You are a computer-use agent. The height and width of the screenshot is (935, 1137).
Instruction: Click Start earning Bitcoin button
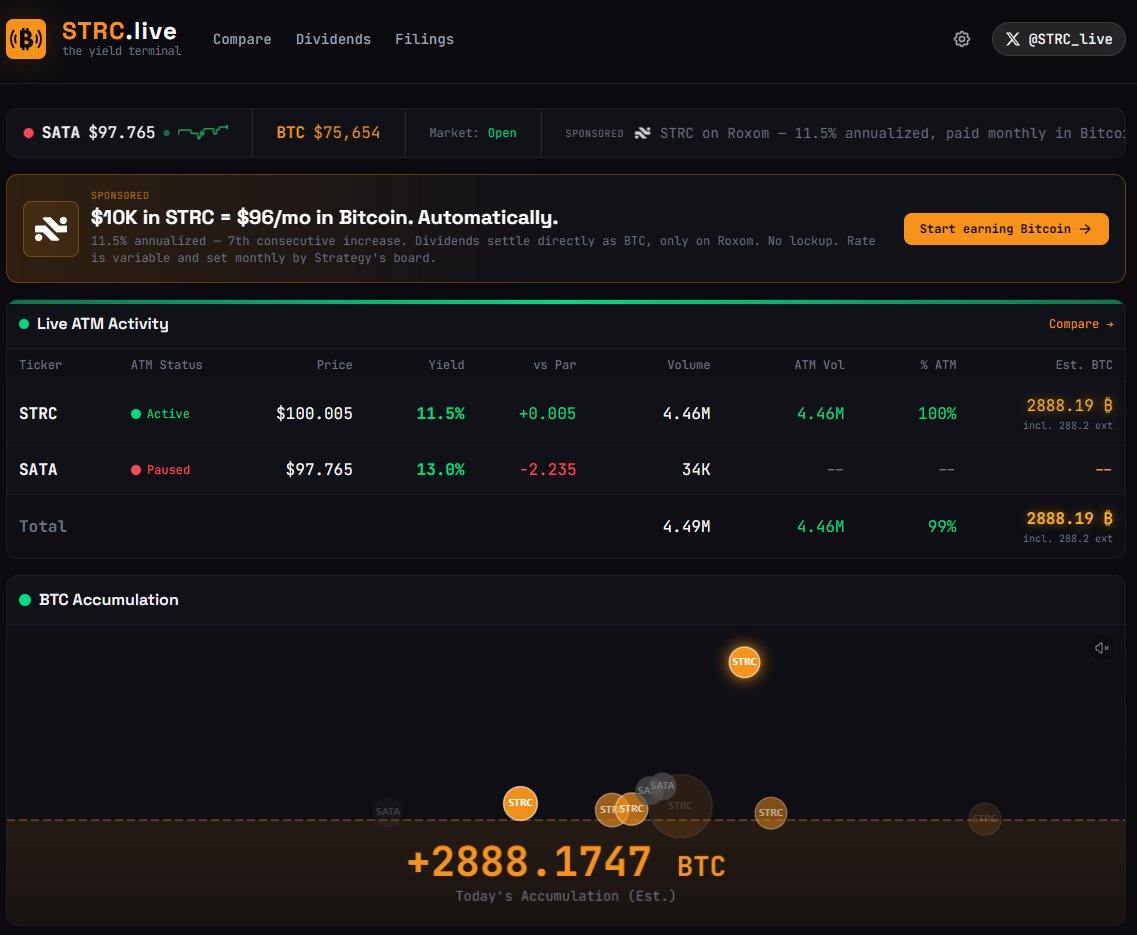click(1006, 228)
